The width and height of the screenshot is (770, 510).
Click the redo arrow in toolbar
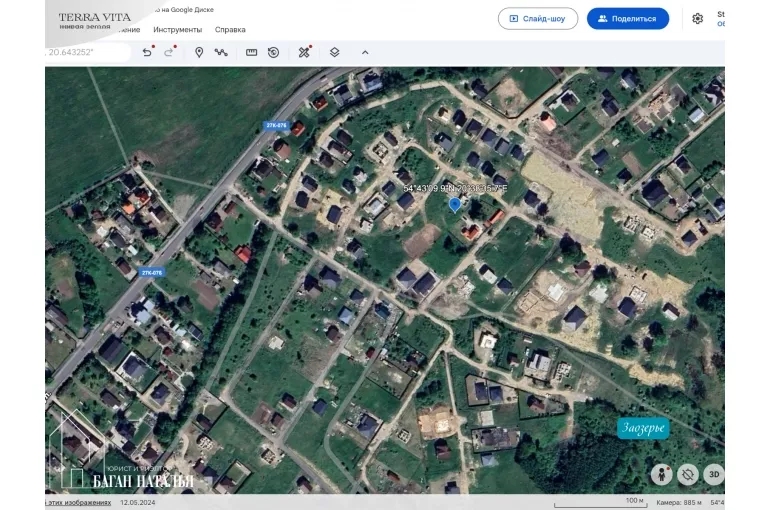point(169,52)
